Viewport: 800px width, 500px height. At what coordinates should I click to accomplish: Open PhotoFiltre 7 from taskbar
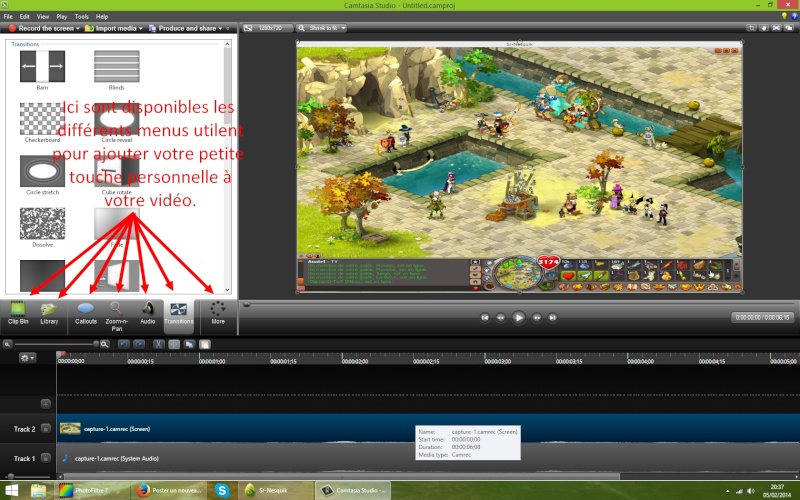(90, 490)
